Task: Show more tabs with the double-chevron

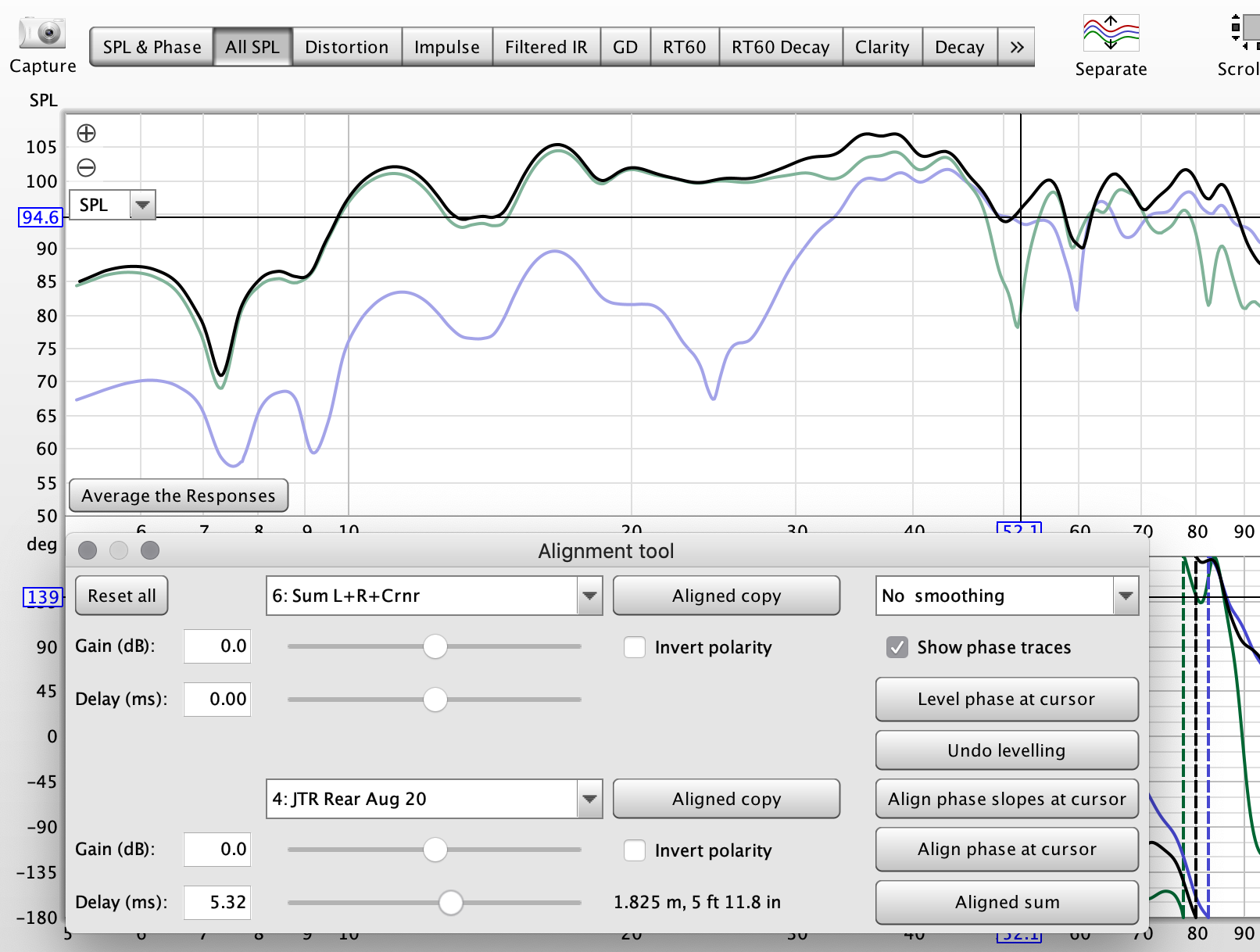Action: click(x=1016, y=47)
